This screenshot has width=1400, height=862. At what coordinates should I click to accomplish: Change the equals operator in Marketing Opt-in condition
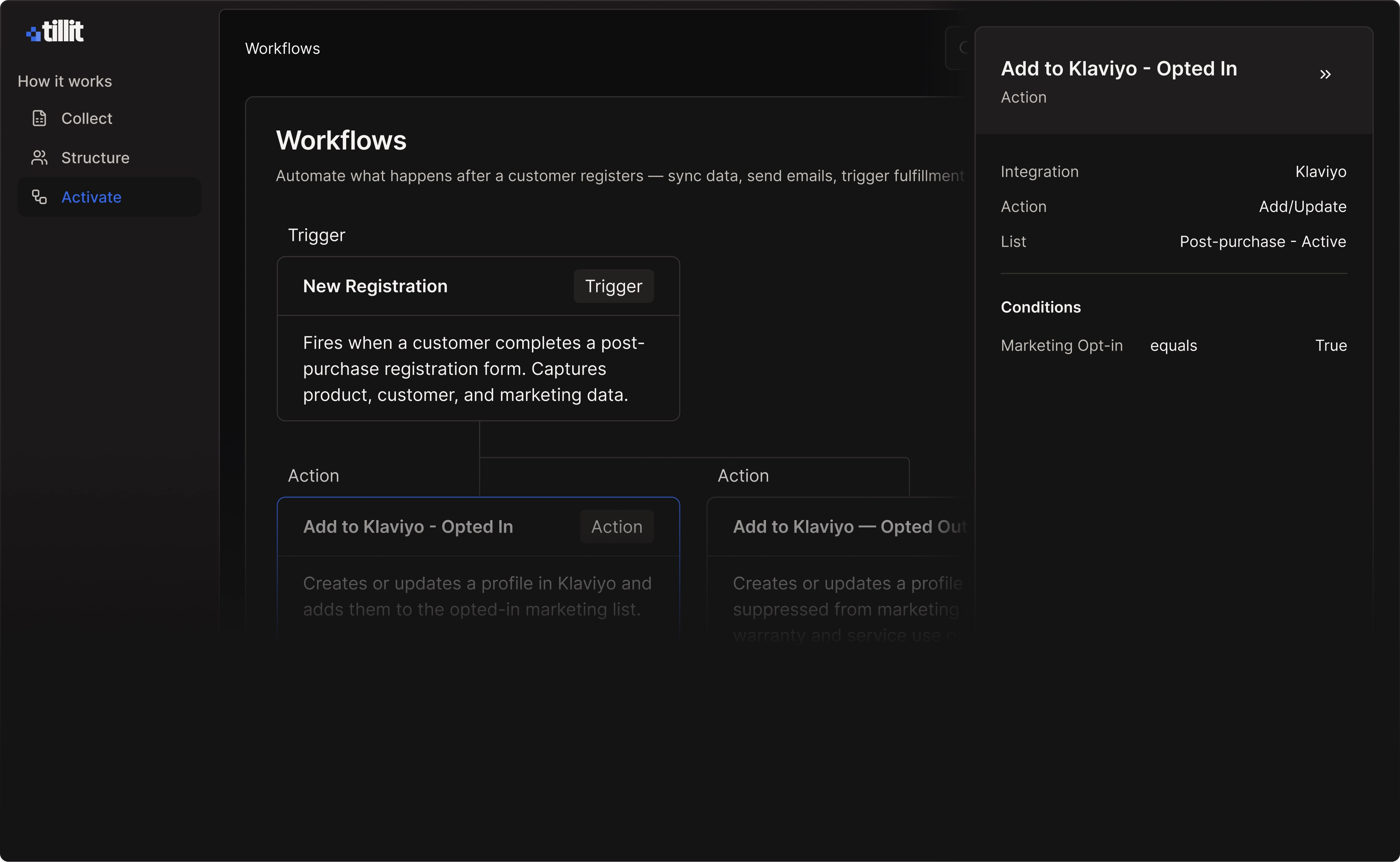1173,345
